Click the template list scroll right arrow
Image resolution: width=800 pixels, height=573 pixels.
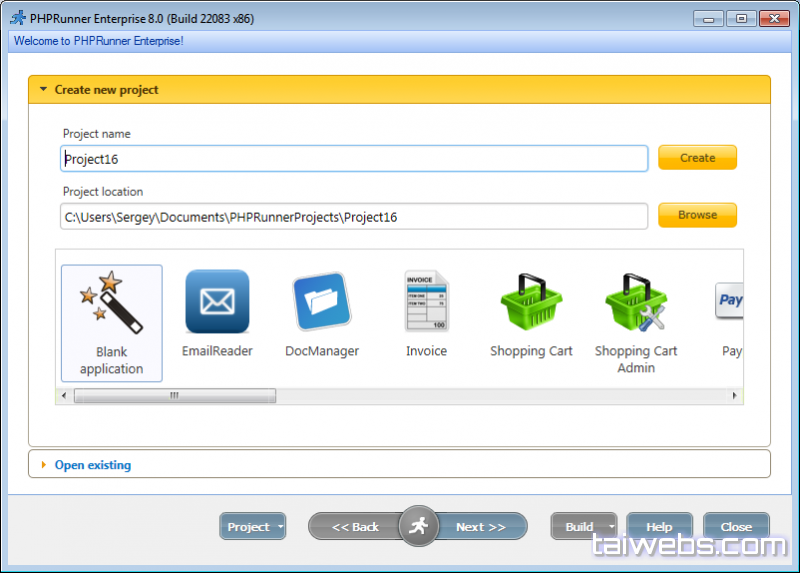click(x=734, y=395)
